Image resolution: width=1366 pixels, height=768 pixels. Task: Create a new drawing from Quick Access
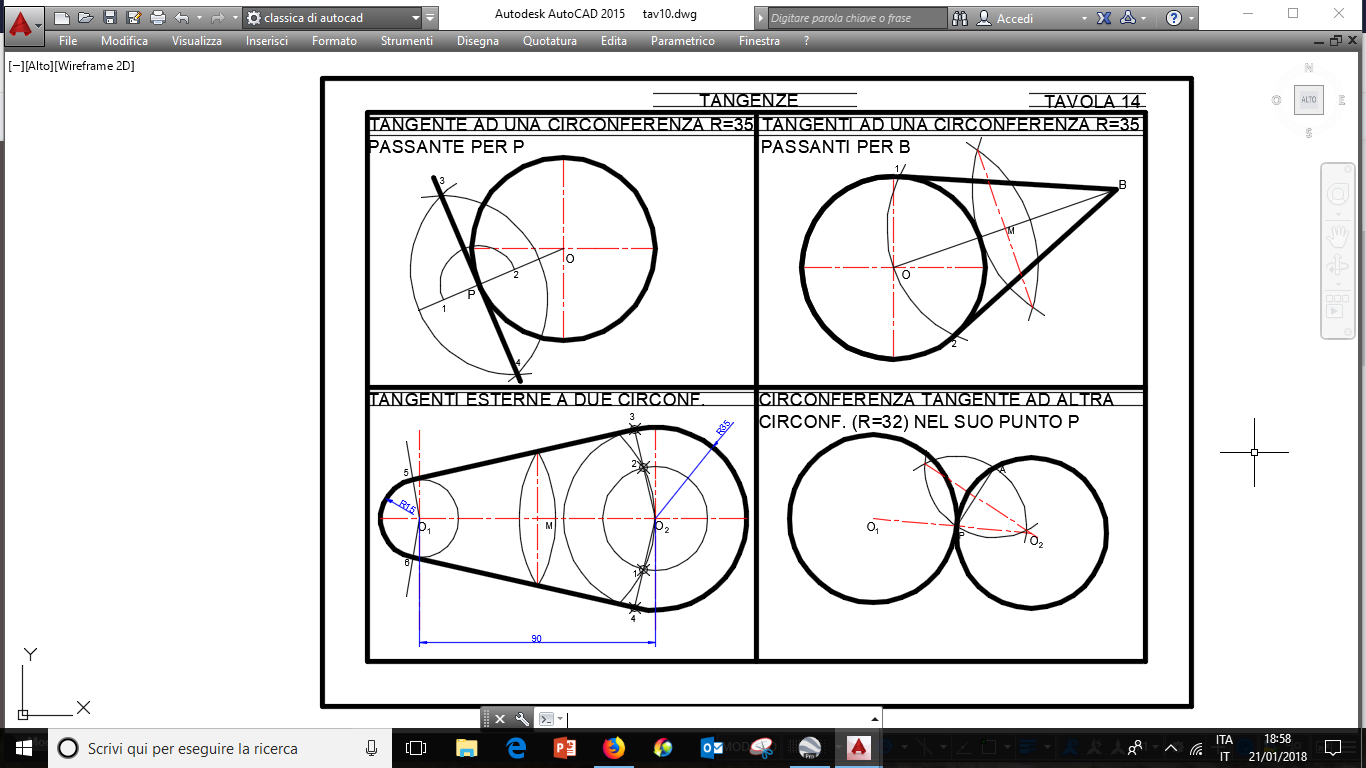pyautogui.click(x=61, y=18)
